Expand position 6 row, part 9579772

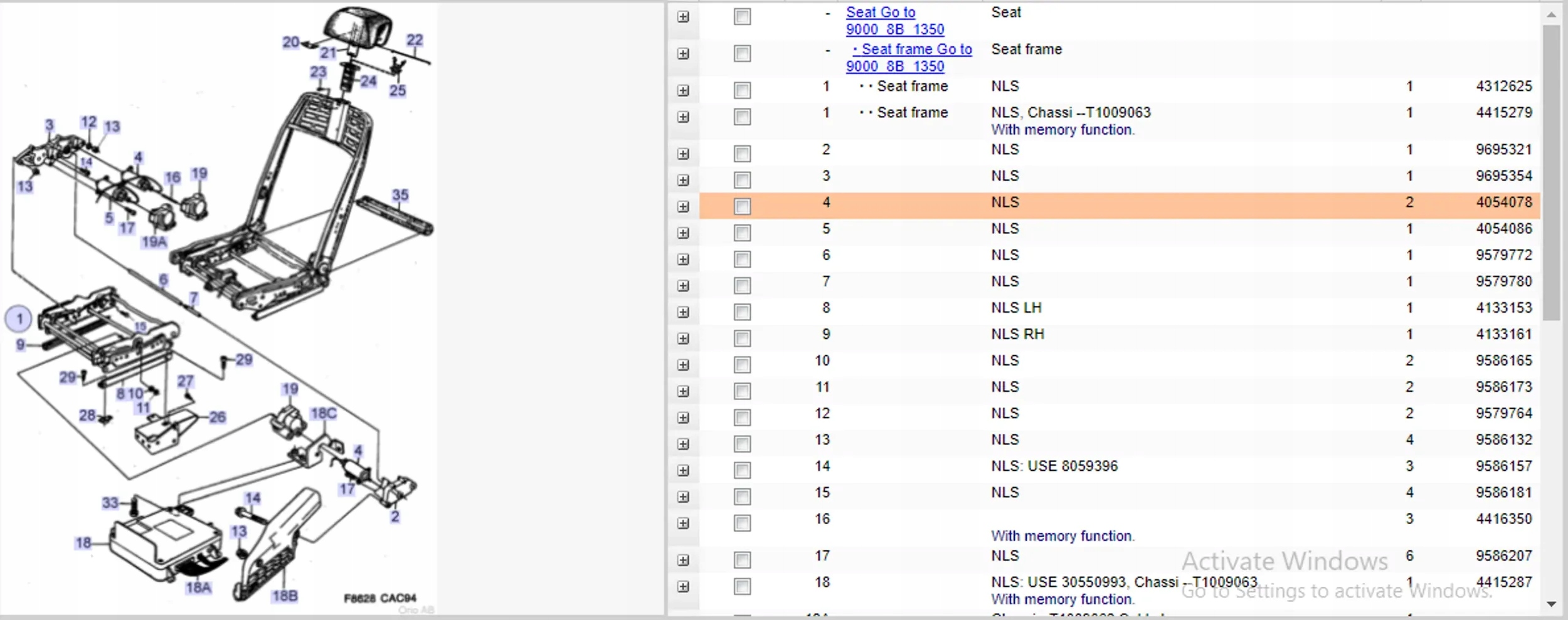pos(683,260)
